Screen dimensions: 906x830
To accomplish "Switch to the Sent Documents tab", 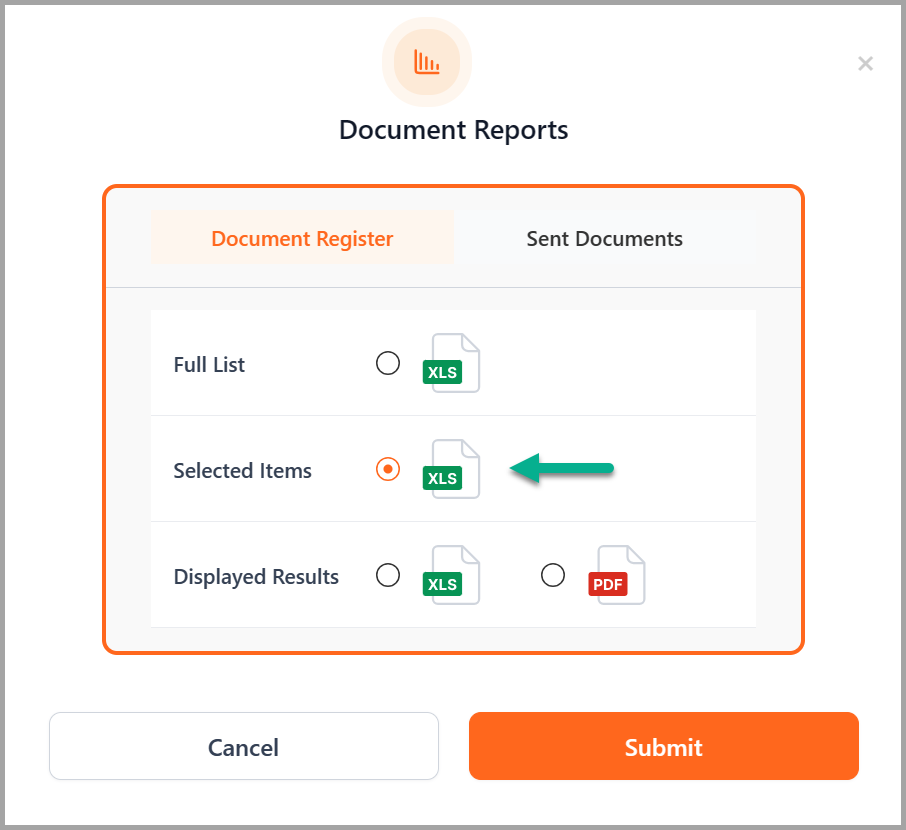I will coord(604,239).
